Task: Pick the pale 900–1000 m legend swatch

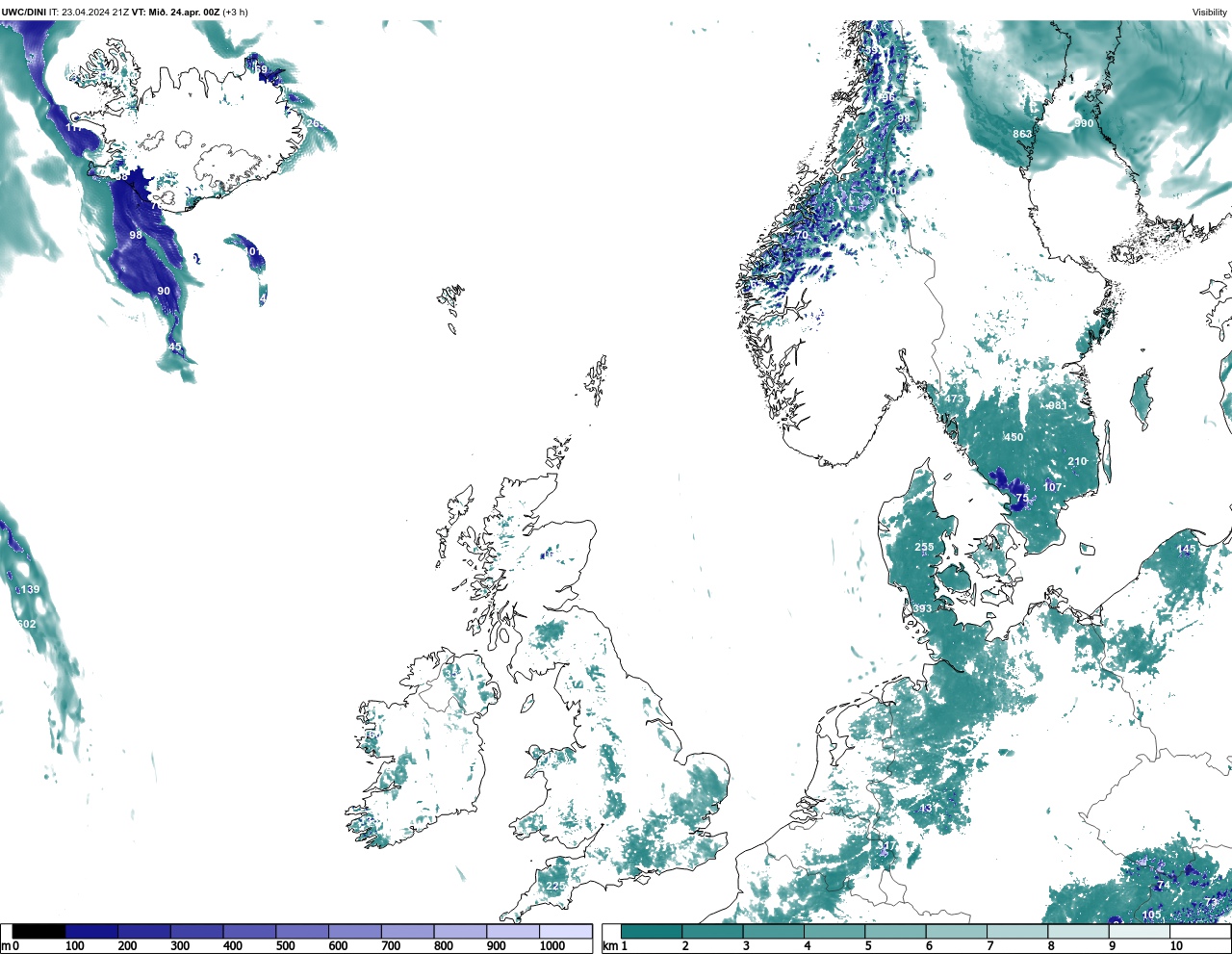Action: [x=513, y=931]
